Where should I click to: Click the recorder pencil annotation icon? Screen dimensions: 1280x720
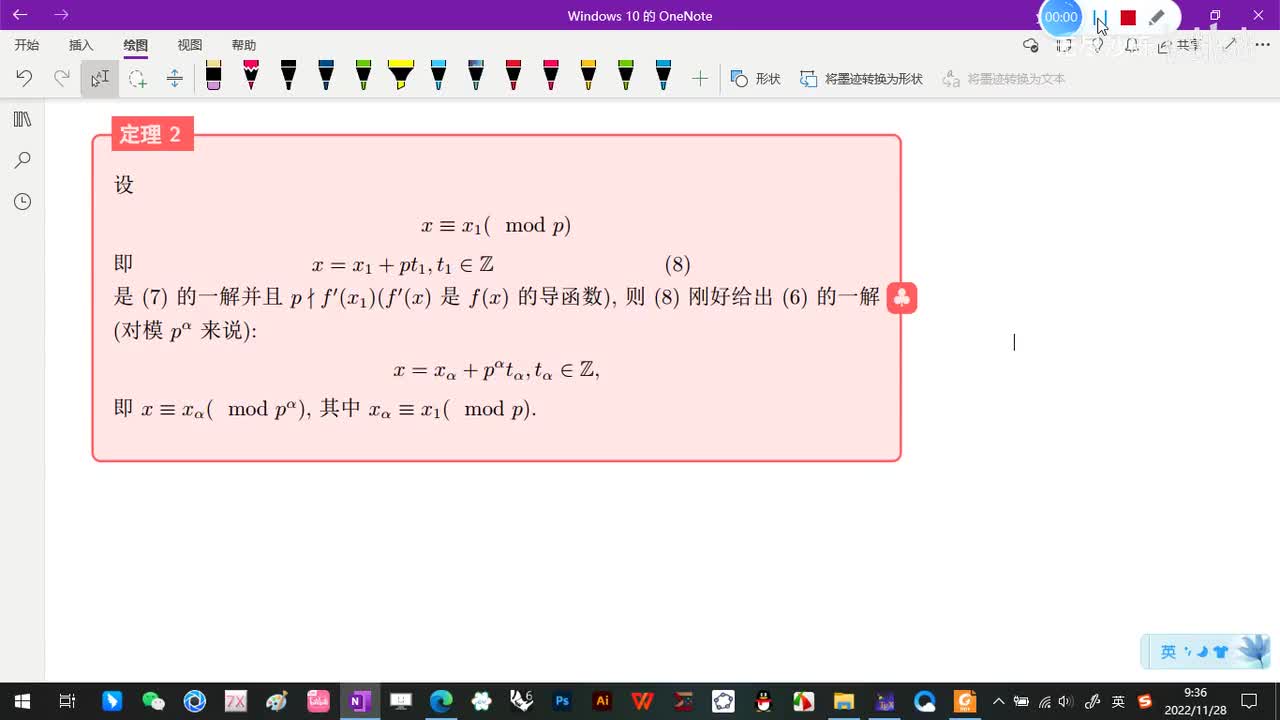pos(1156,17)
